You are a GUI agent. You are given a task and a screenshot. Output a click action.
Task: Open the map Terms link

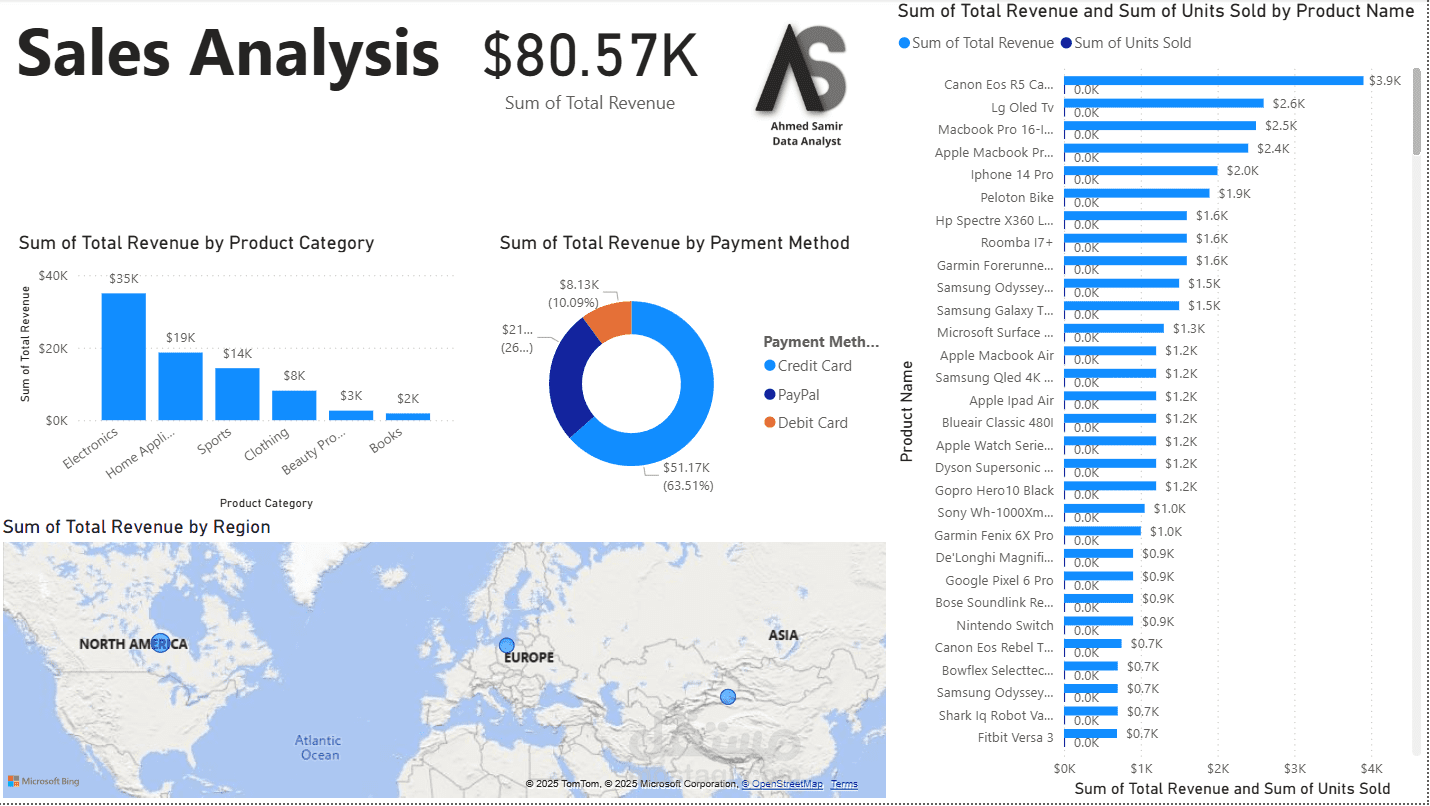click(x=844, y=784)
